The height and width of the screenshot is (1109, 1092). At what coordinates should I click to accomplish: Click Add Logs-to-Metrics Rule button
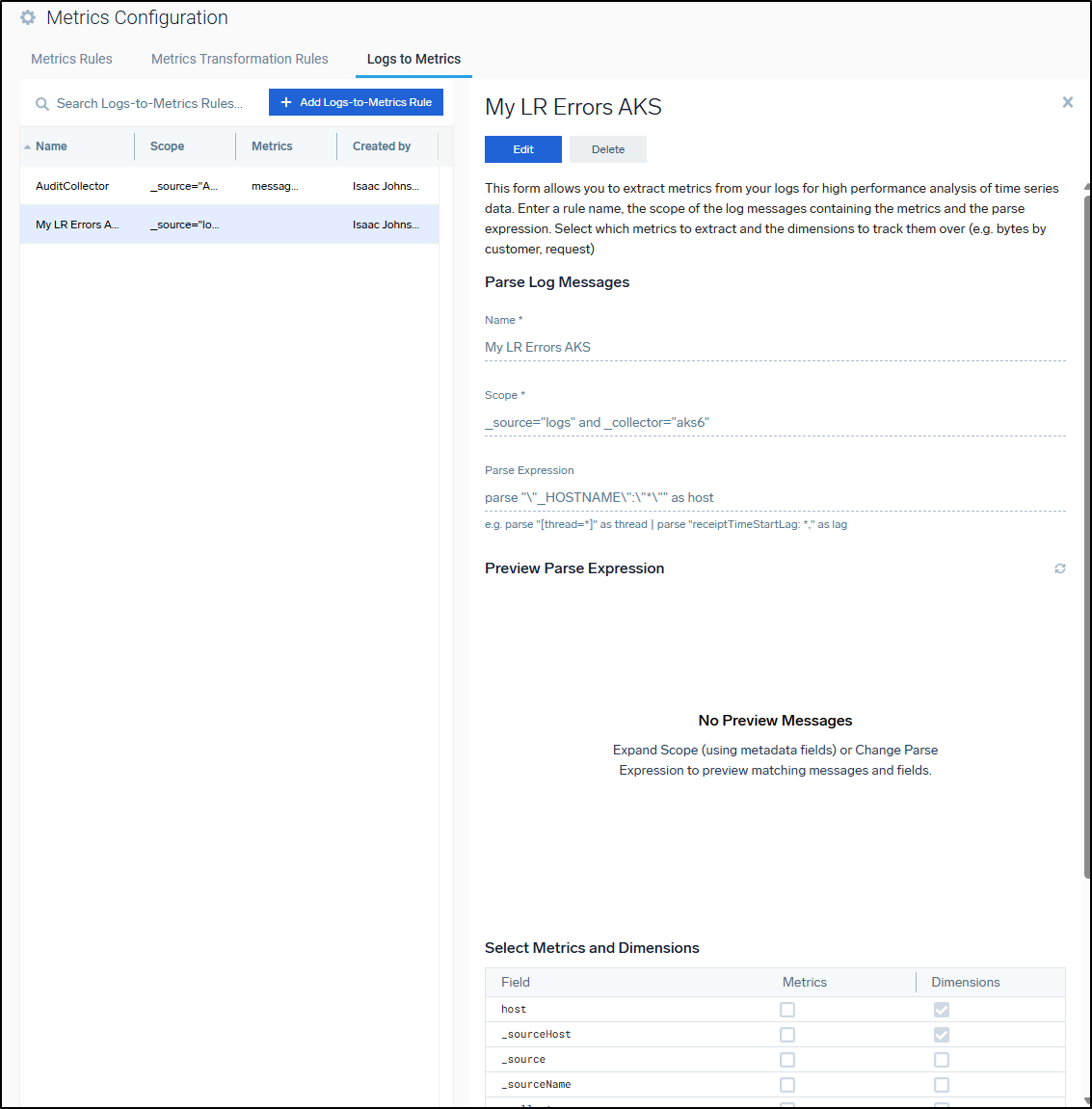356,102
